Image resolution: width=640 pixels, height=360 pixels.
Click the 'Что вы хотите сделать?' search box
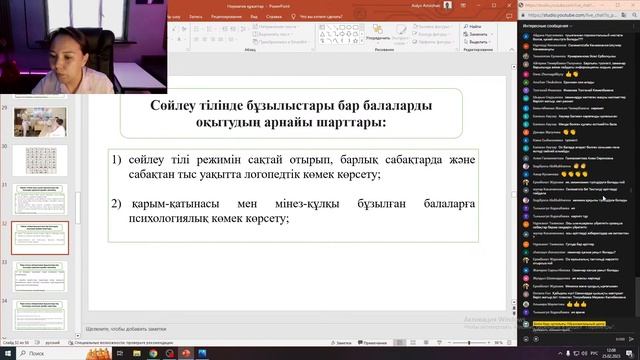321,17
